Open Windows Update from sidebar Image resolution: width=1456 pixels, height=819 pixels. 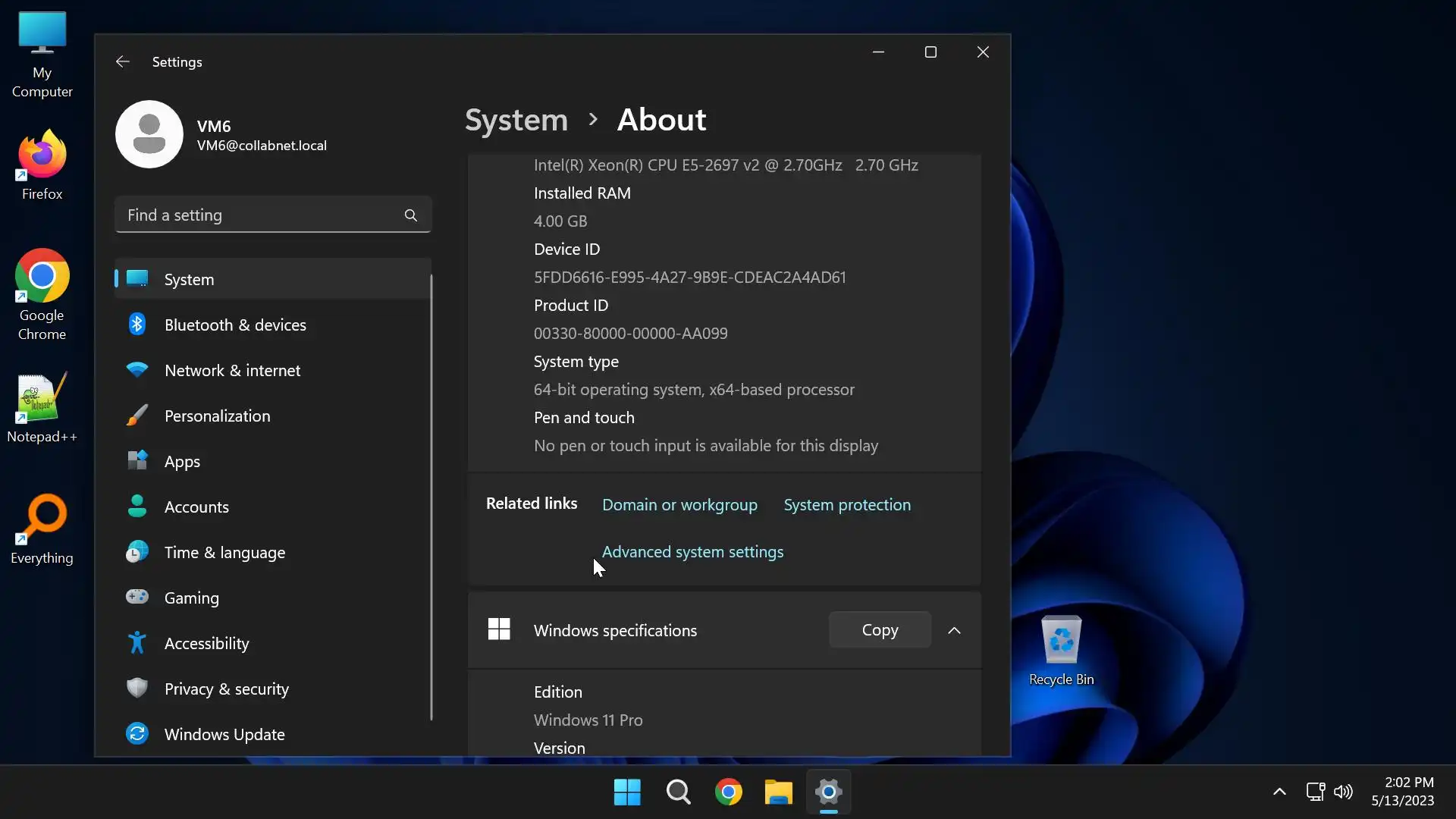(x=224, y=734)
